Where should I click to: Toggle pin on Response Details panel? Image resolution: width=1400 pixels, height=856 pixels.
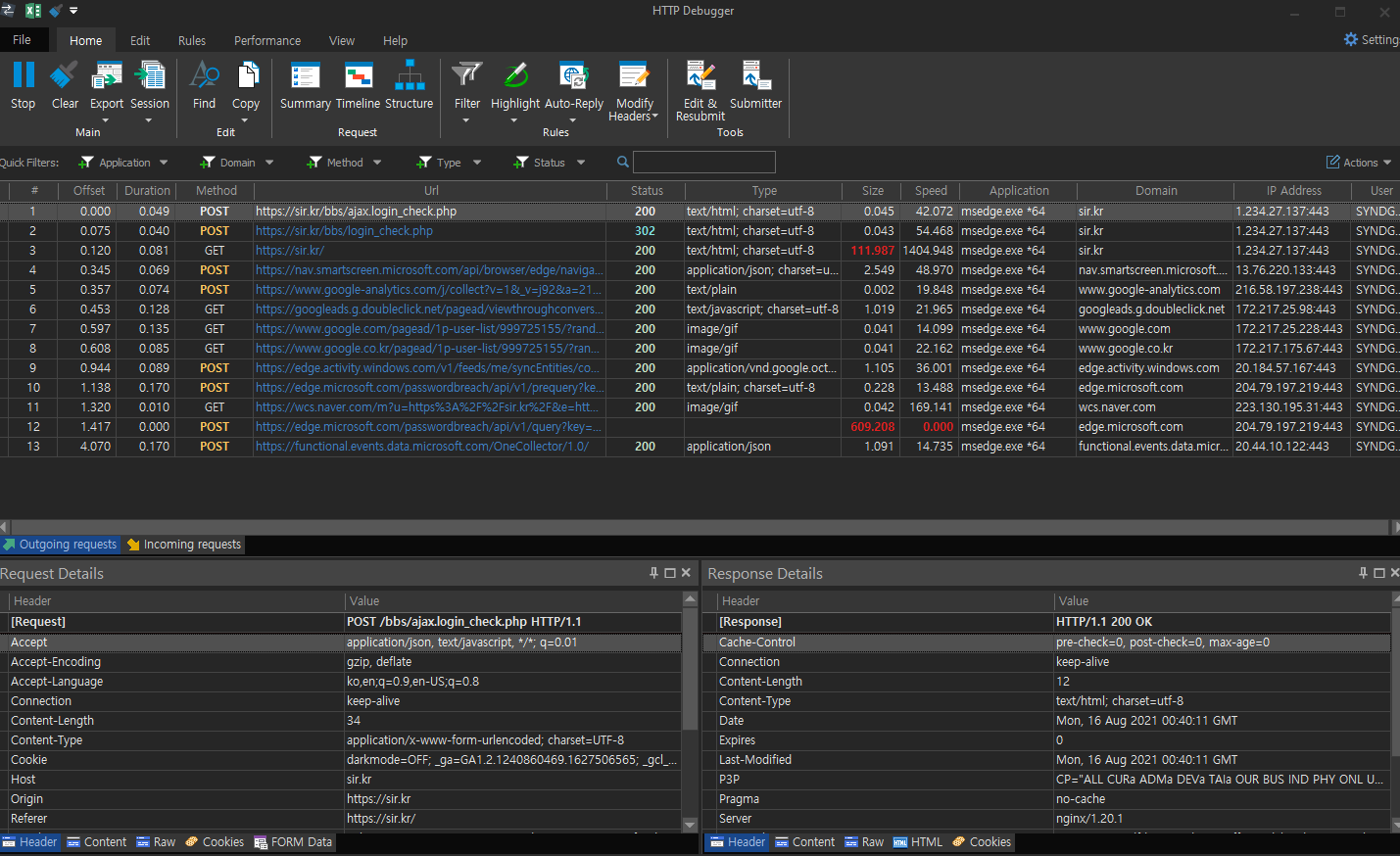[1362, 573]
